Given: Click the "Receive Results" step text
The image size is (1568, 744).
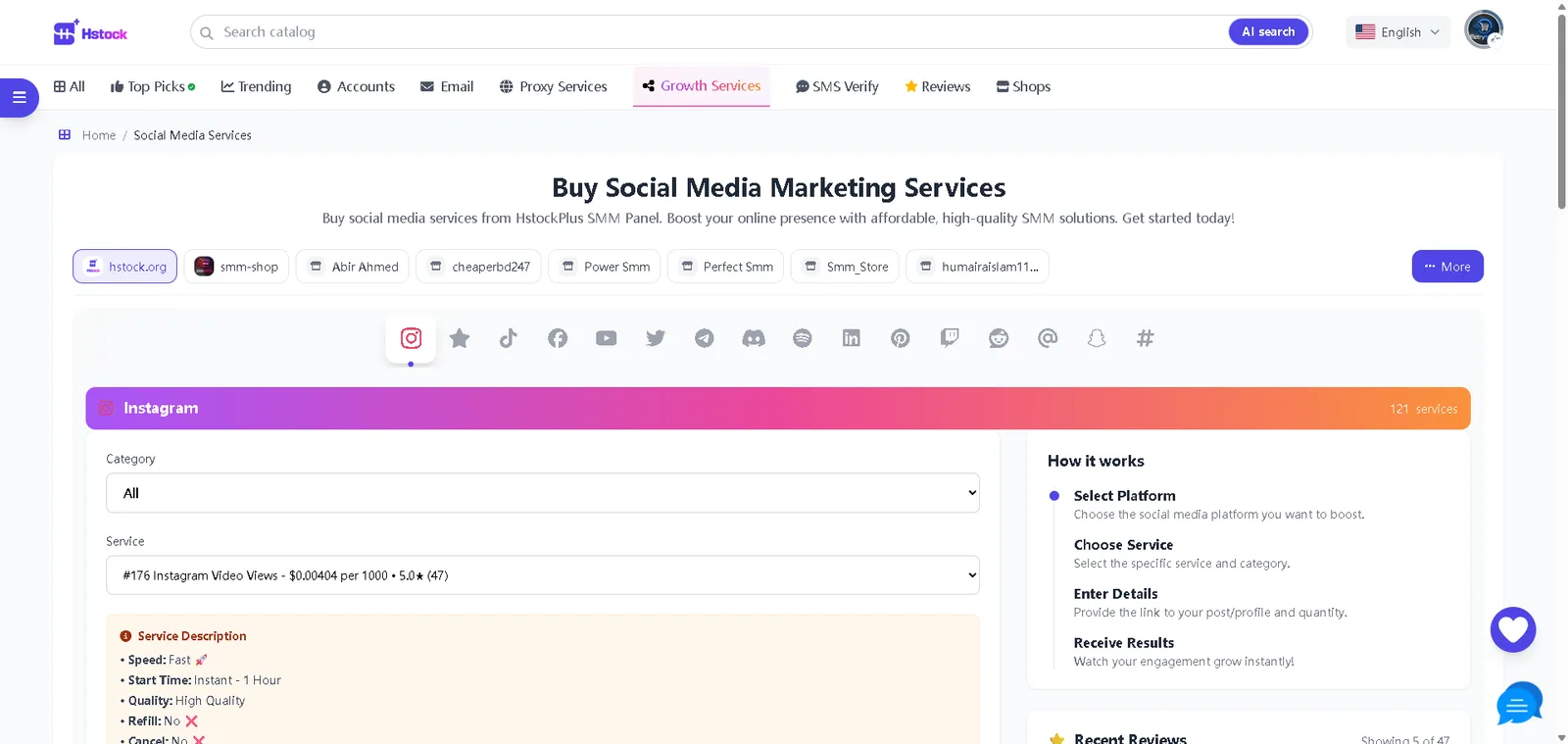Looking at the screenshot, I should click(x=1123, y=643).
